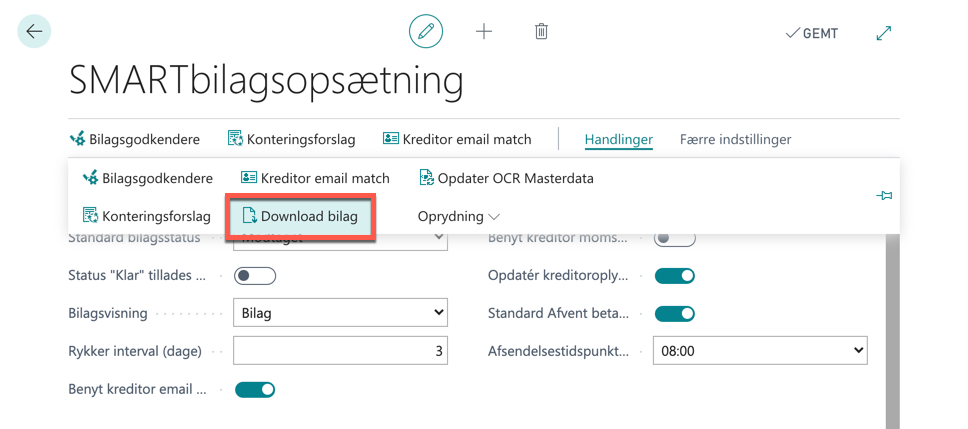
Task: Open Kreditor email match in the top bar
Action: pyautogui.click(x=457, y=140)
